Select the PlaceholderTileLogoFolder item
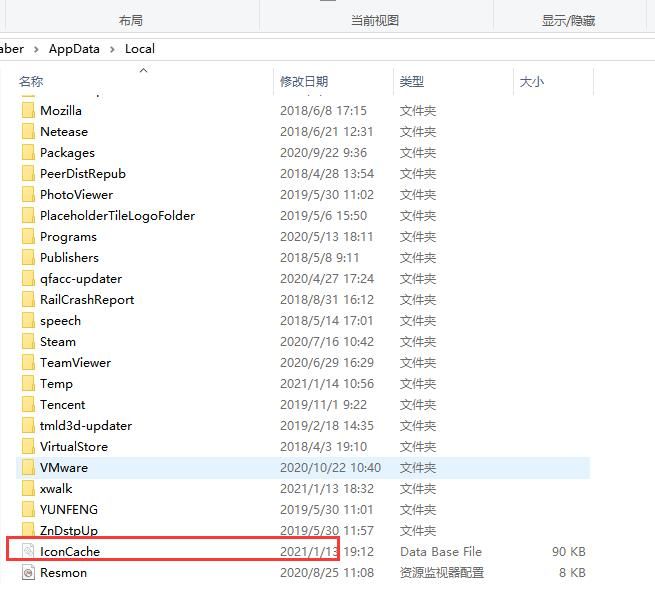The width and height of the screenshot is (655, 596). pos(117,216)
